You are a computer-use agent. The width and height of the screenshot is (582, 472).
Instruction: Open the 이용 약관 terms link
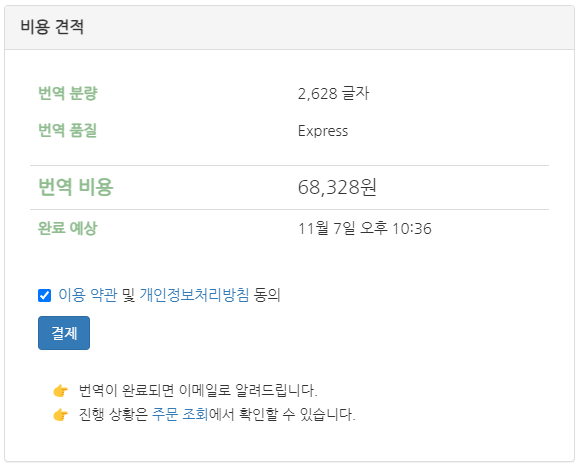click(88, 295)
